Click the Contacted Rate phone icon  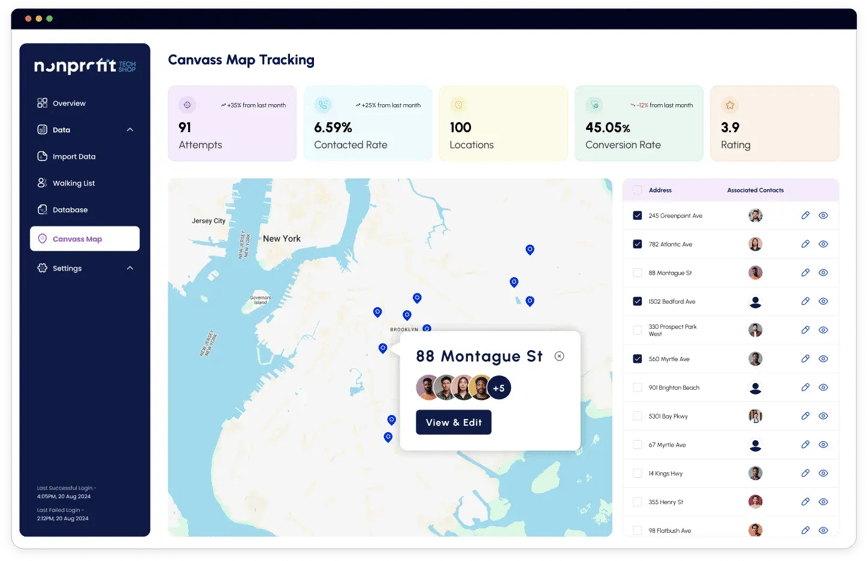[322, 105]
